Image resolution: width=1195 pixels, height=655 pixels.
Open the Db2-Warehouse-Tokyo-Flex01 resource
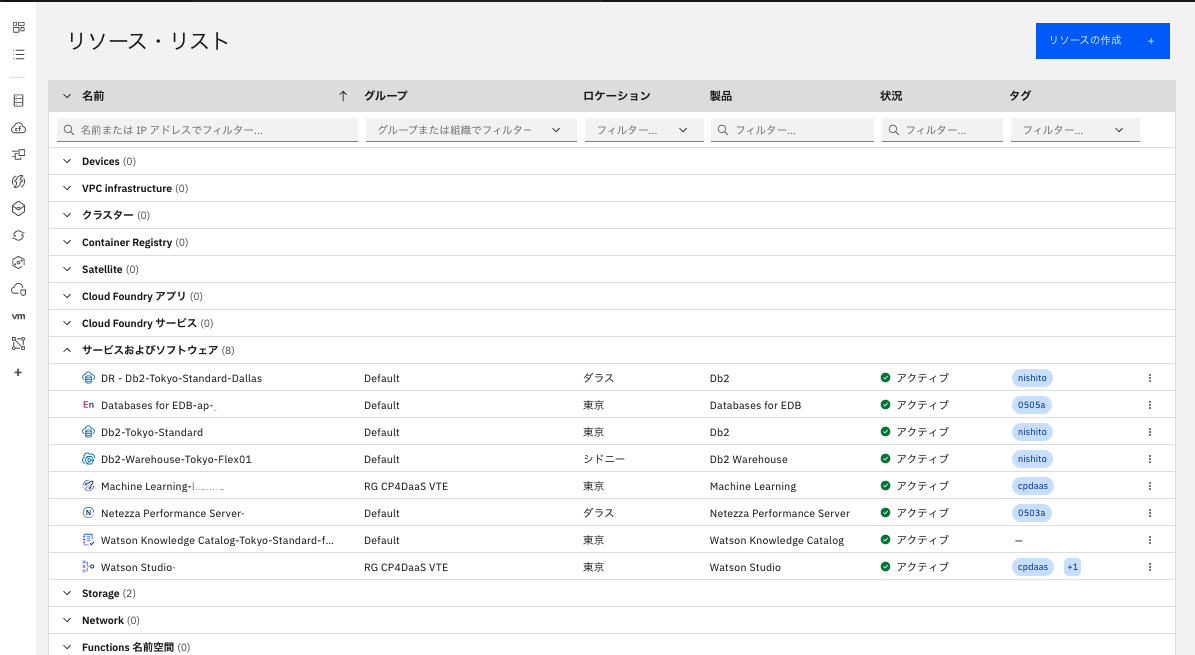coord(176,459)
